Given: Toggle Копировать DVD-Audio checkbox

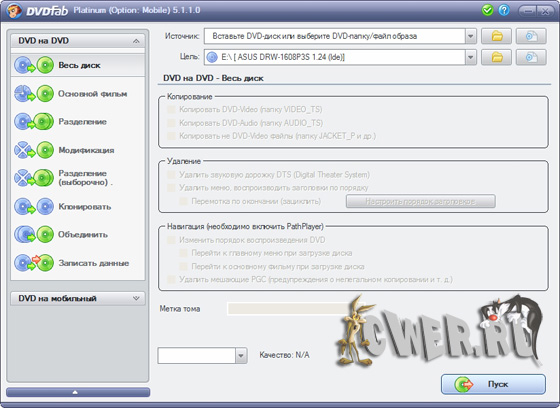Looking at the screenshot, I should click(x=171, y=123).
